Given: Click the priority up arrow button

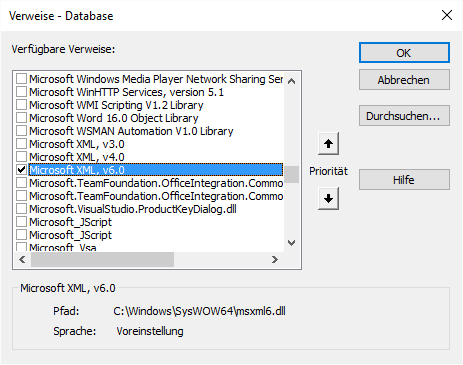Looking at the screenshot, I should 328,143.
